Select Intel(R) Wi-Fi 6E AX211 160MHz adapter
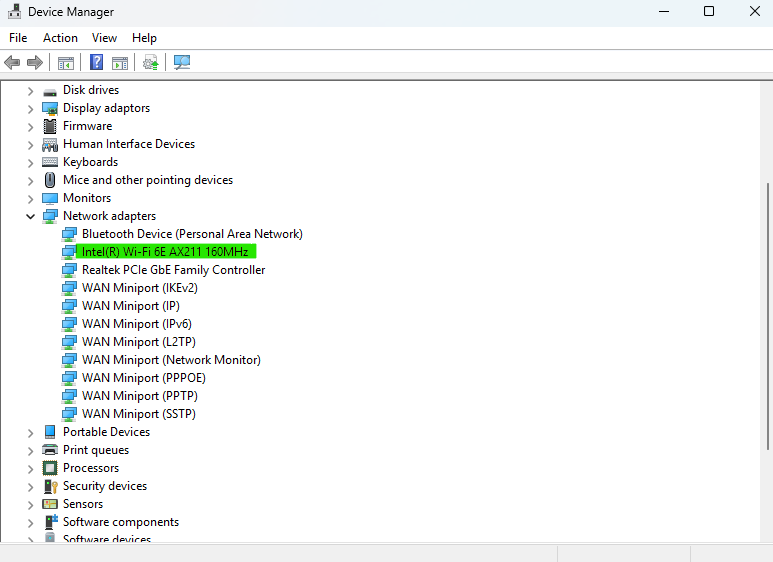Screen dimensions: 773x562 (165, 252)
